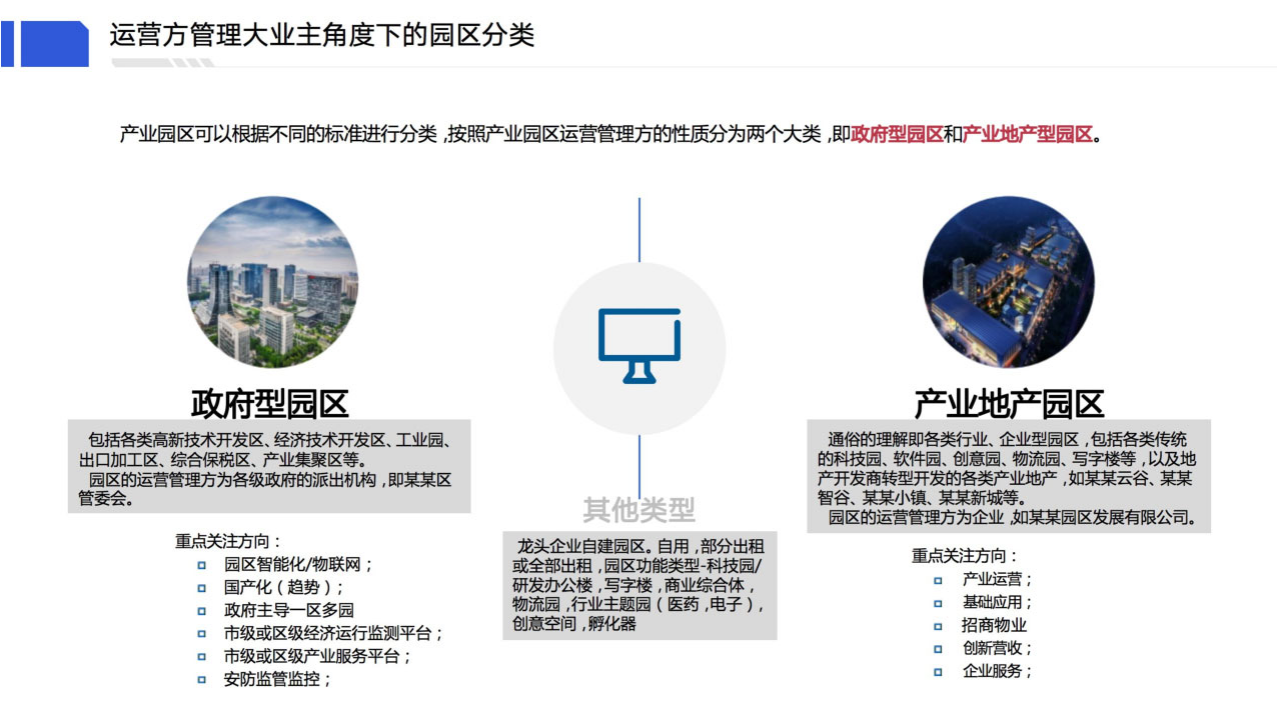Viewport: 1277px width, 718px height.
Task: Click gray text box starting 龙头企业自建园区
Action: [640, 585]
